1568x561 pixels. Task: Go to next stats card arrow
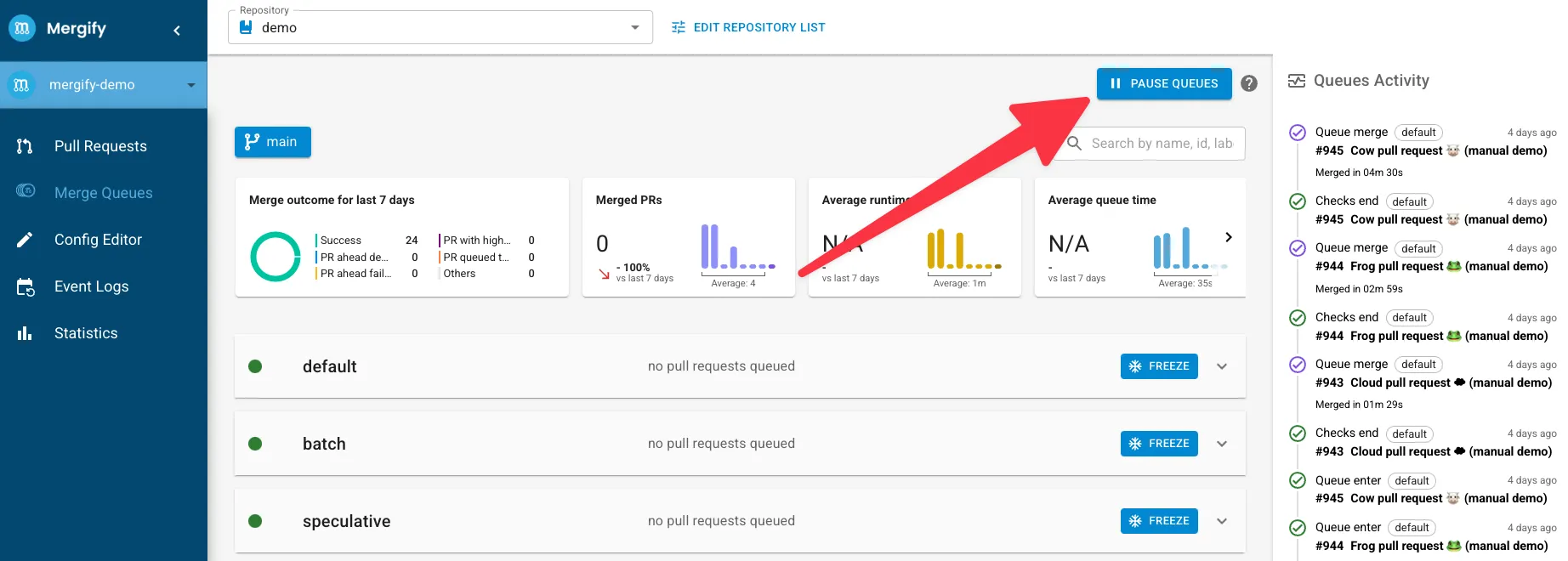pyautogui.click(x=1229, y=237)
